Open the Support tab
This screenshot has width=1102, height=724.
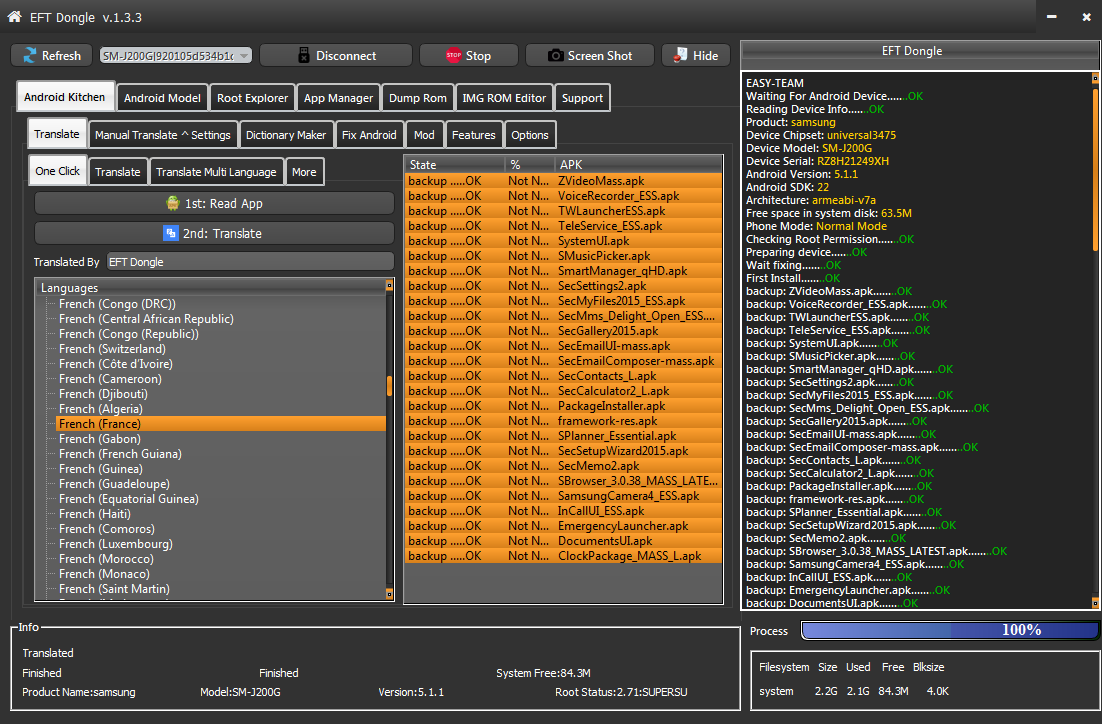pos(582,98)
